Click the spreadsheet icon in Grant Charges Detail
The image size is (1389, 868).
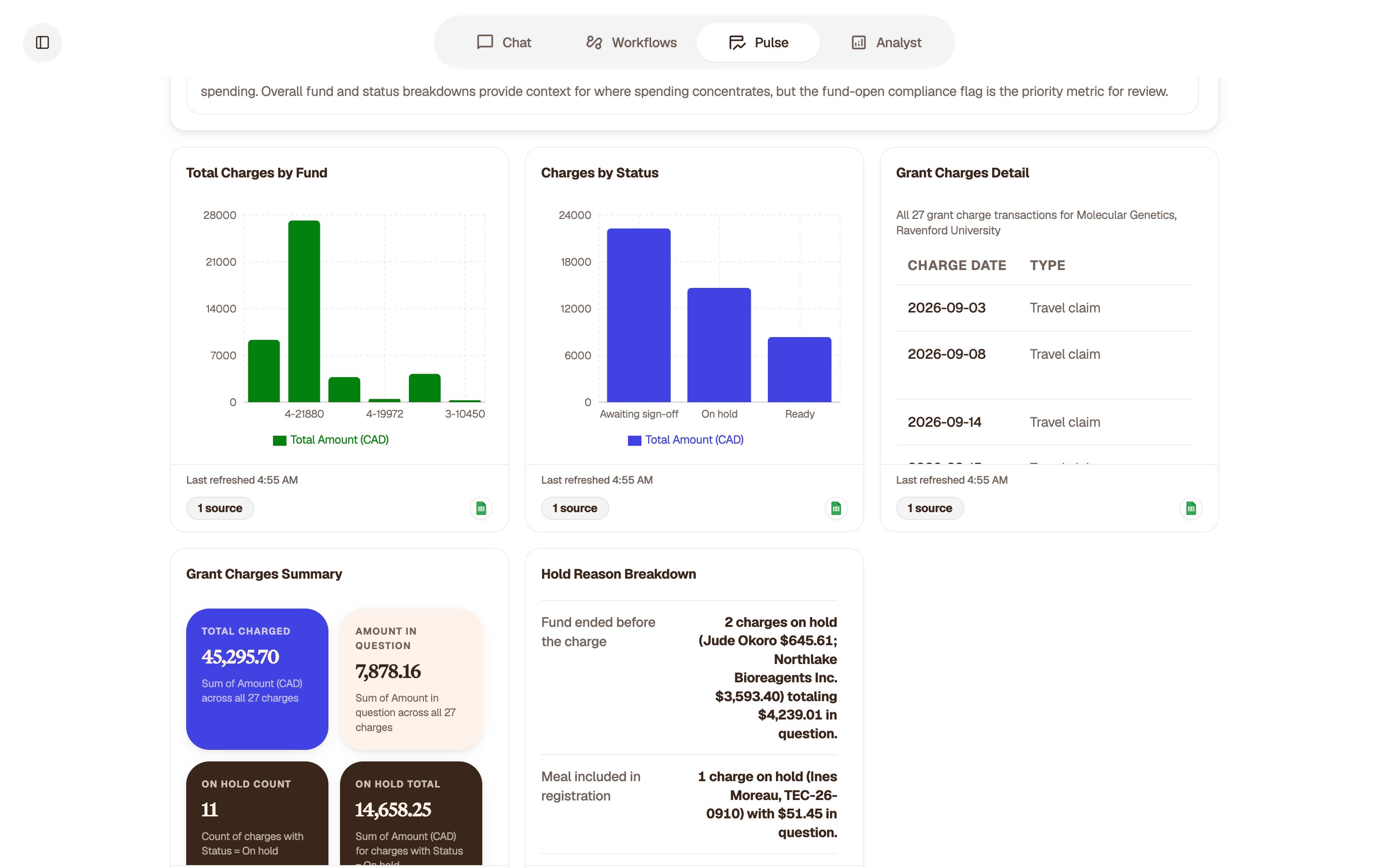[1191, 508]
